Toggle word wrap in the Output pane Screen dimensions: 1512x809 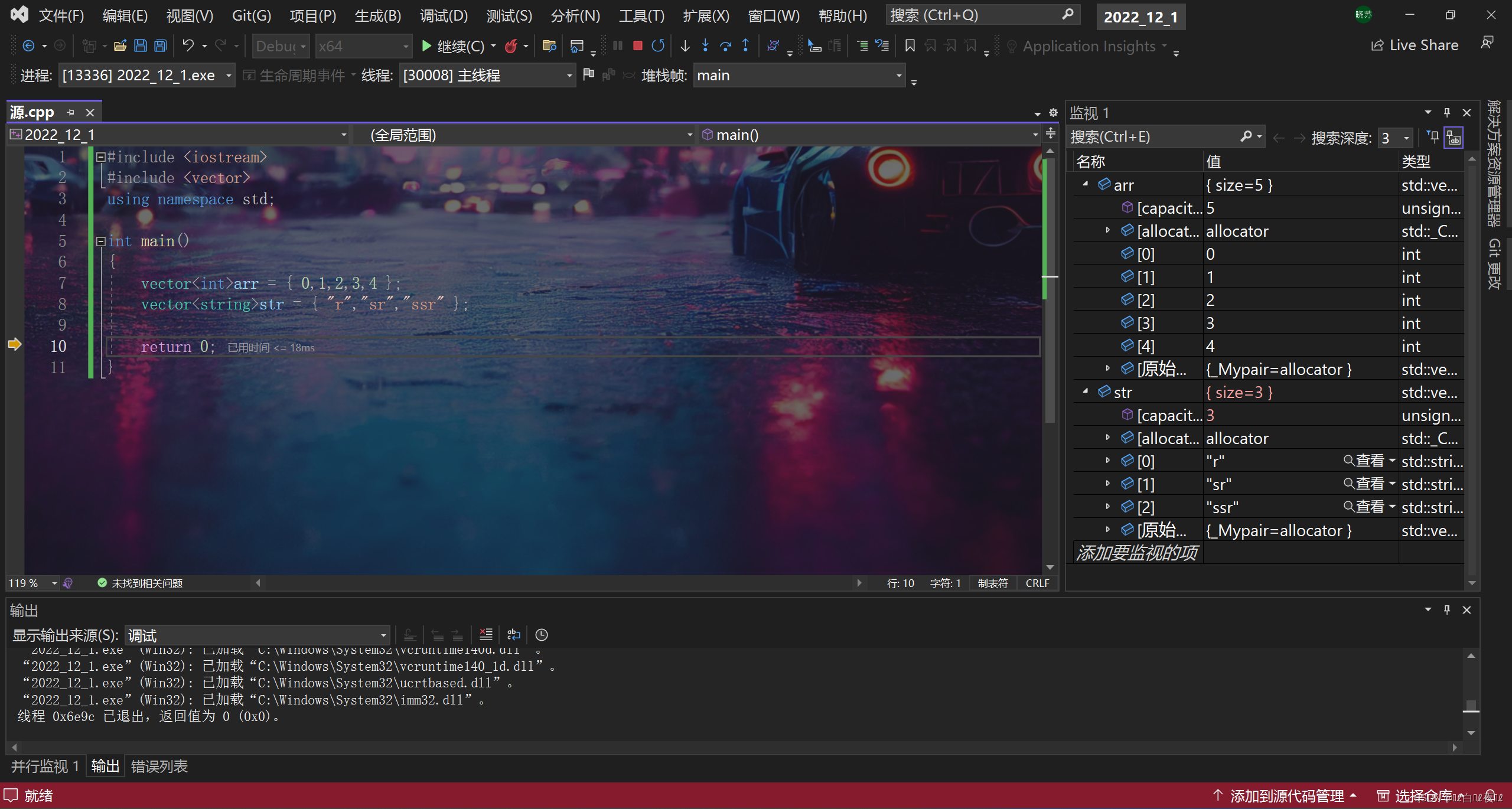(513, 635)
